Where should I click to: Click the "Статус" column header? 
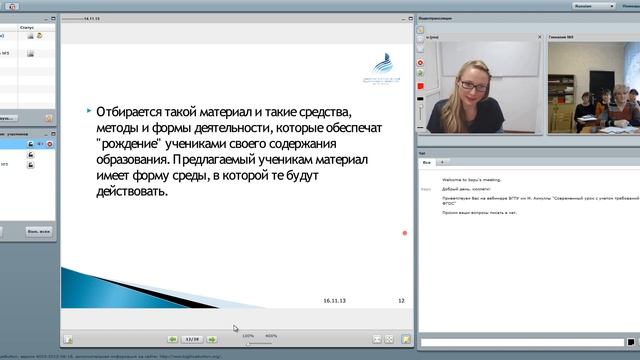pos(27,27)
